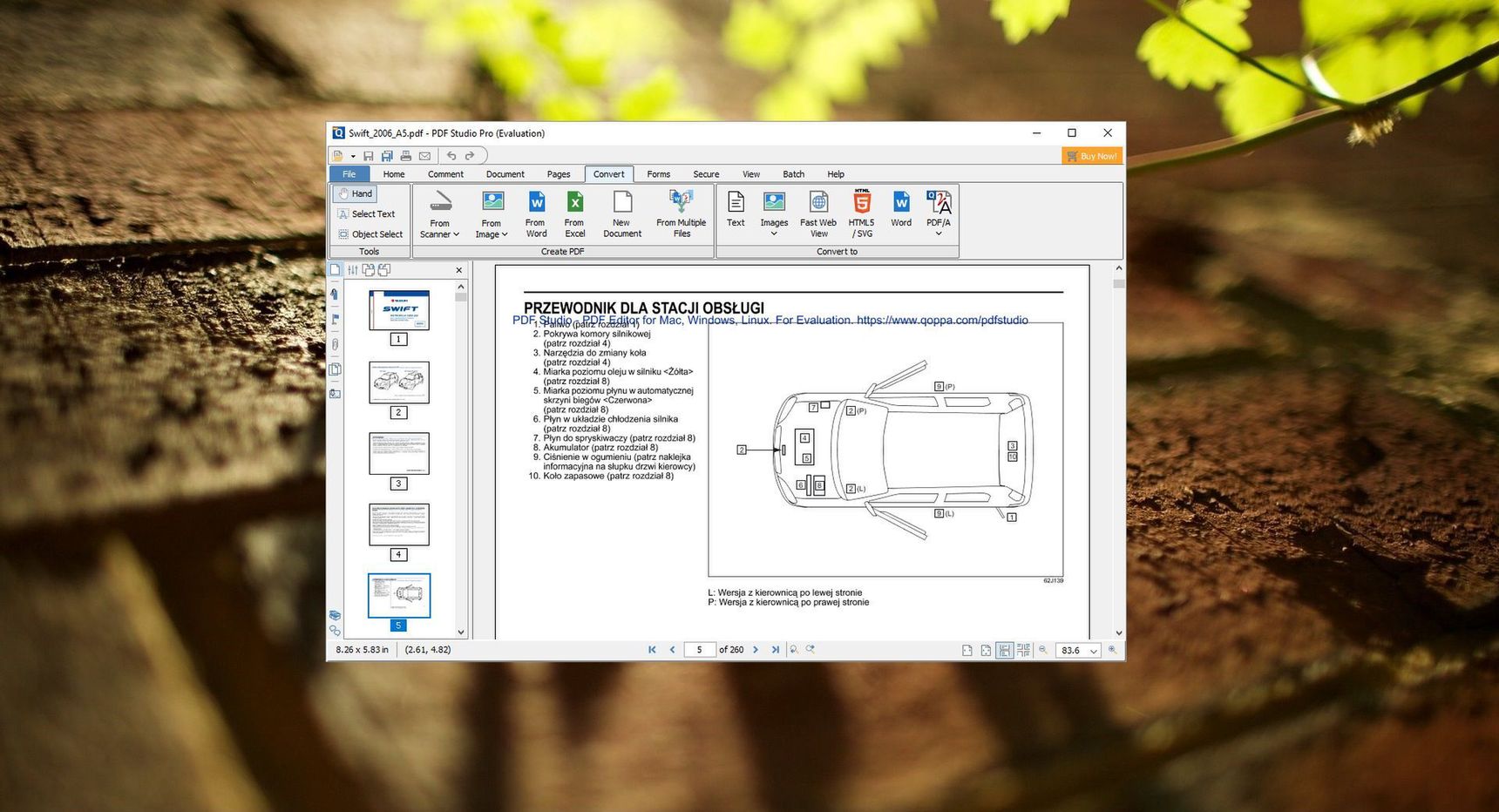1499x812 pixels.
Task: Convert the PDF to HTML5 / SVG
Action: 861,214
